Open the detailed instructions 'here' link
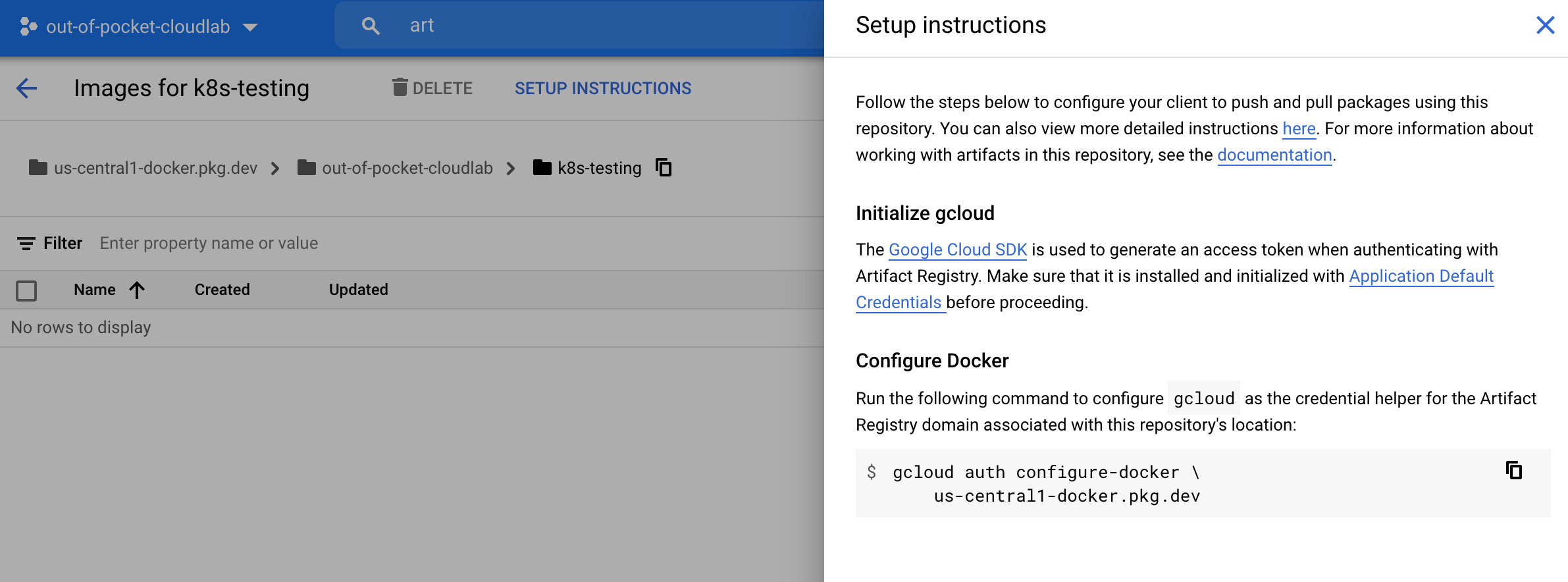 (1298, 129)
